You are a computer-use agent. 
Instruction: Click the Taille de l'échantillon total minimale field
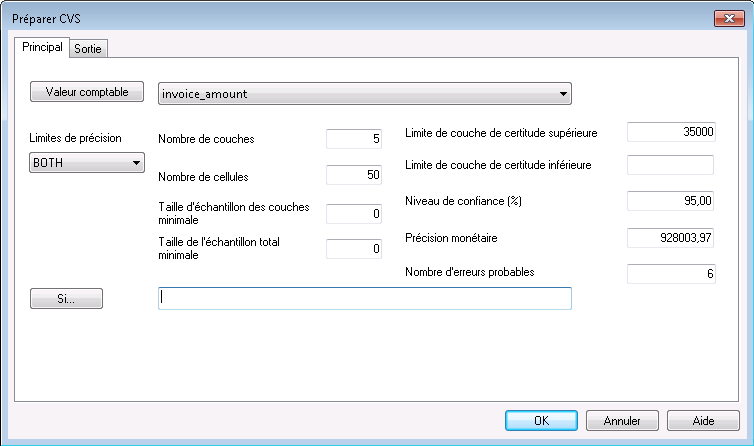(x=354, y=249)
